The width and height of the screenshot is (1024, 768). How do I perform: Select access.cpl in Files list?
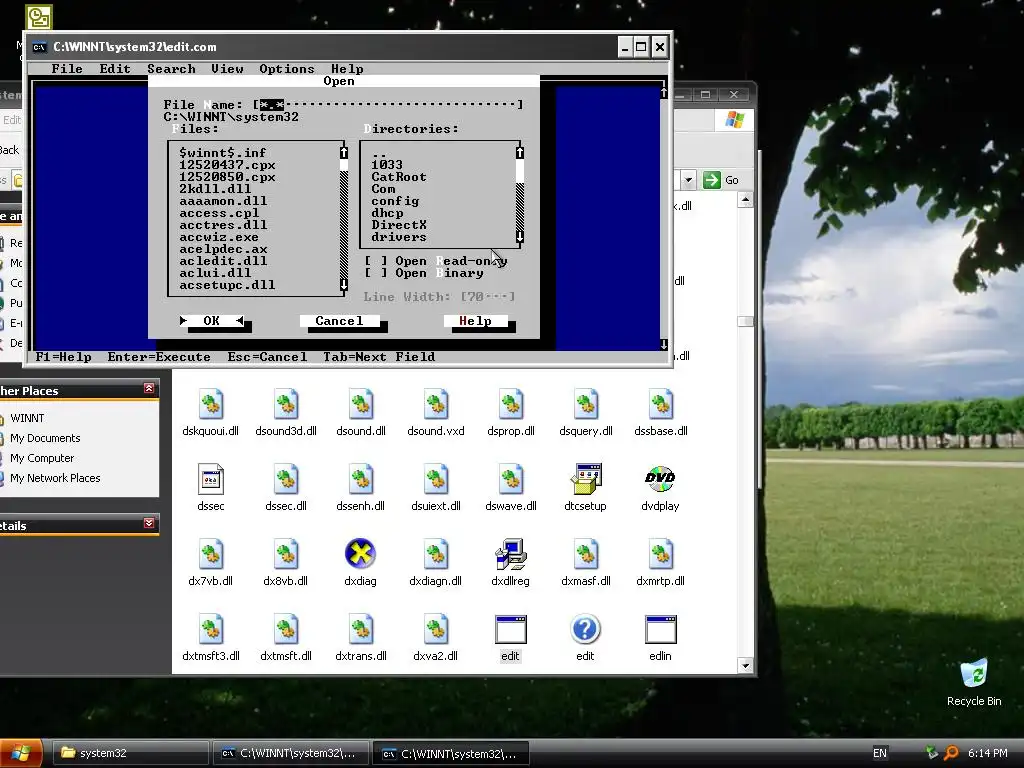coord(219,213)
